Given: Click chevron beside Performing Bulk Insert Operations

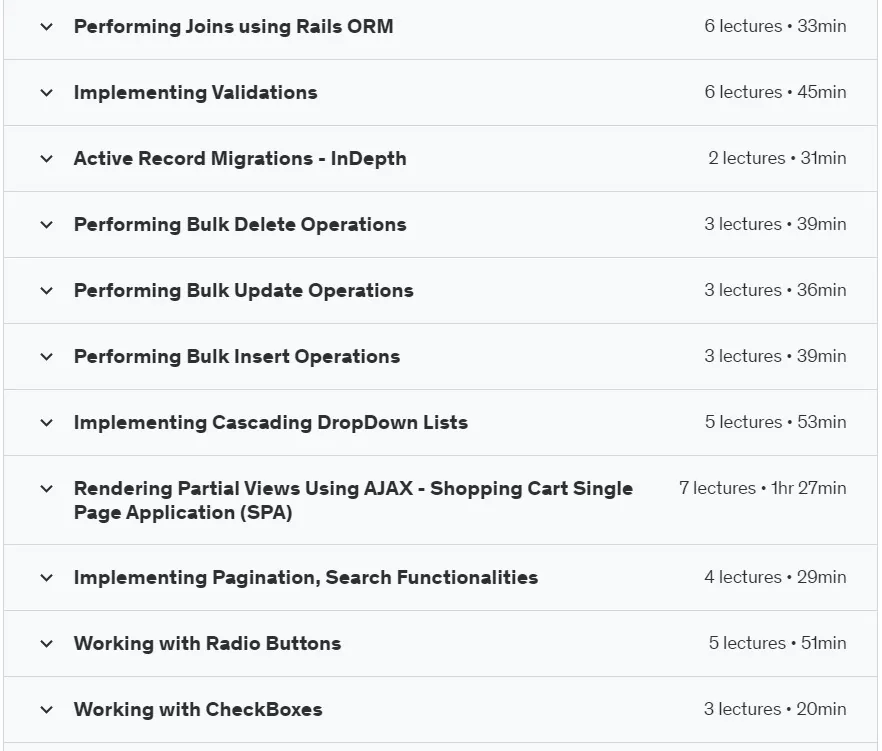Looking at the screenshot, I should pyautogui.click(x=47, y=357).
